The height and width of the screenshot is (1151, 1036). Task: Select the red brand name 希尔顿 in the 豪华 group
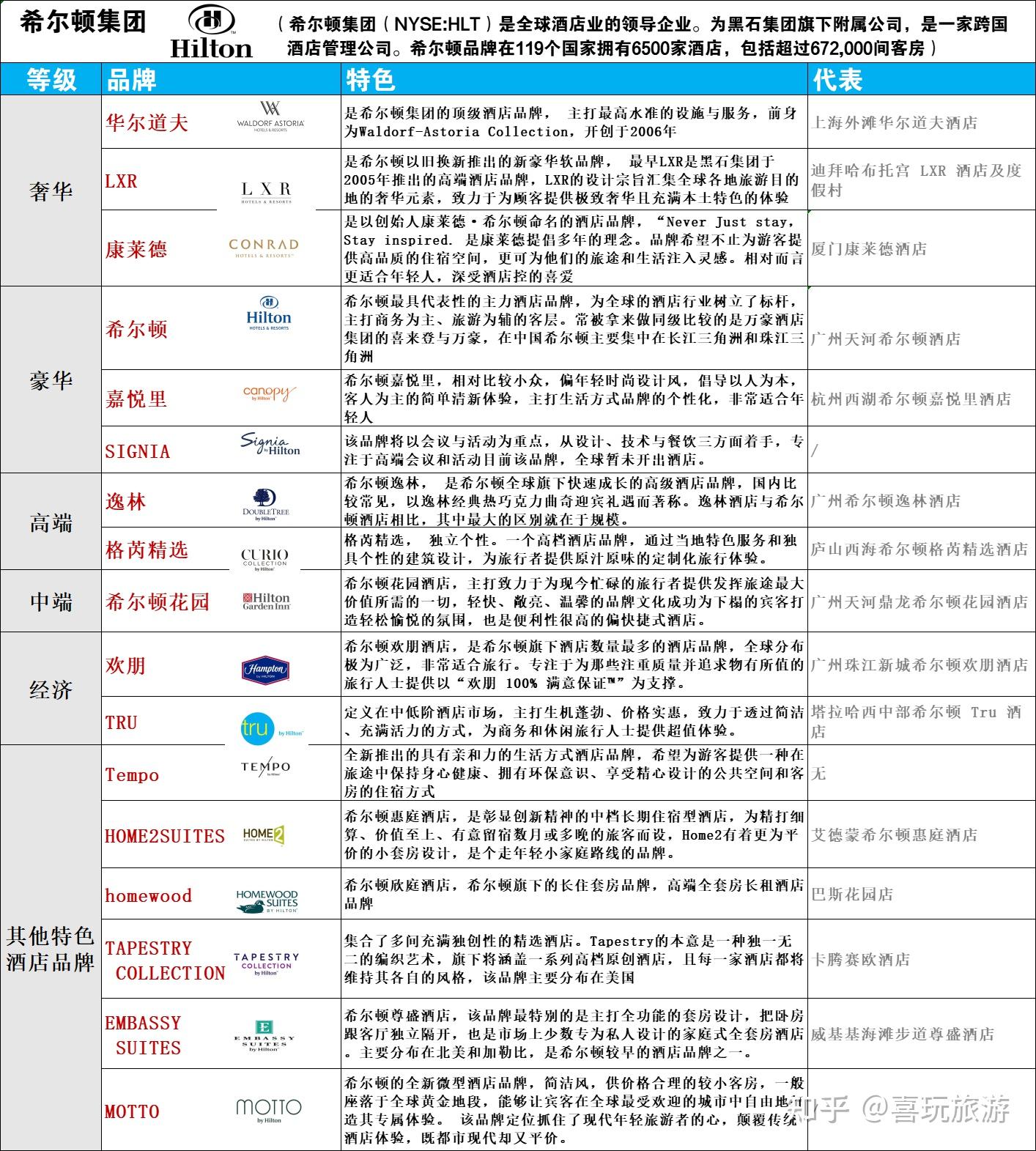(x=136, y=329)
